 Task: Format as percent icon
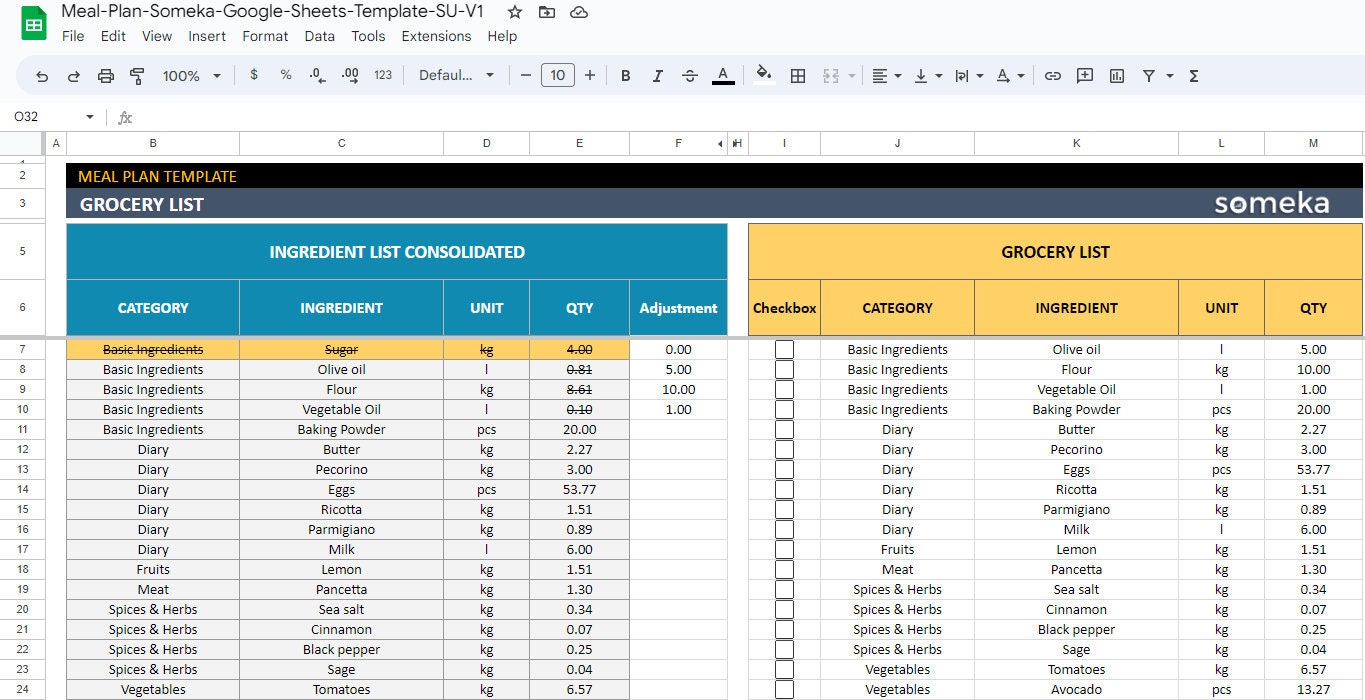click(x=286, y=75)
